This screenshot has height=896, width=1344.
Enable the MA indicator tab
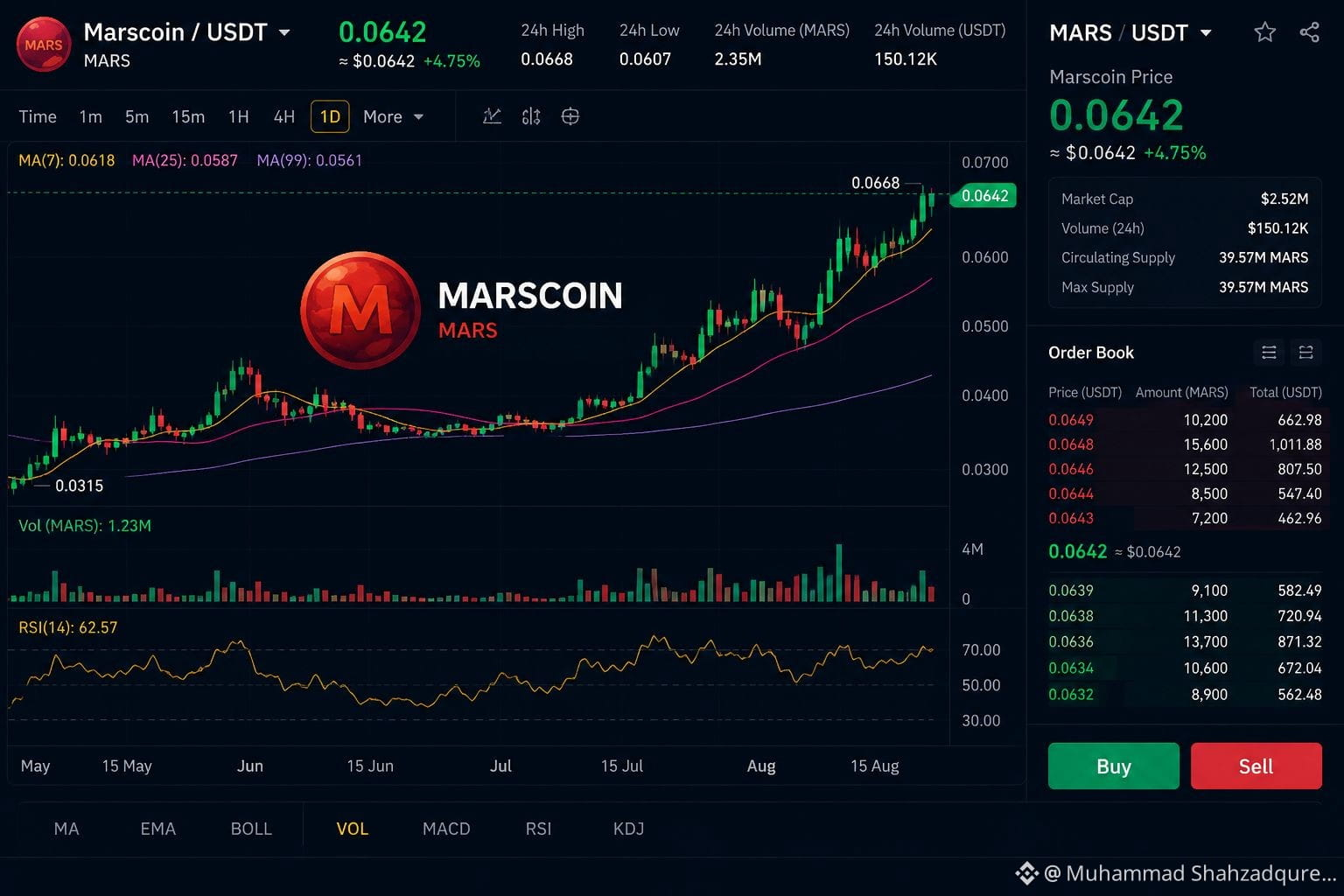pyautogui.click(x=66, y=829)
